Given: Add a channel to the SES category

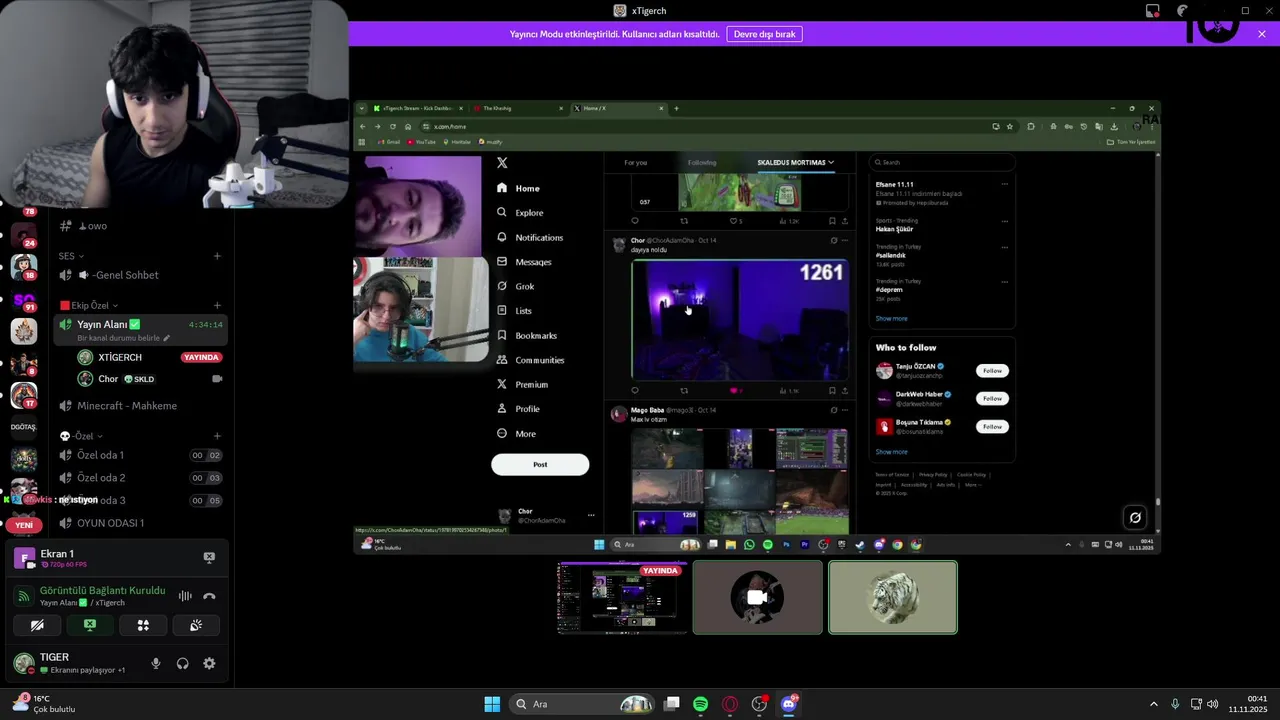Looking at the screenshot, I should 217,256.
